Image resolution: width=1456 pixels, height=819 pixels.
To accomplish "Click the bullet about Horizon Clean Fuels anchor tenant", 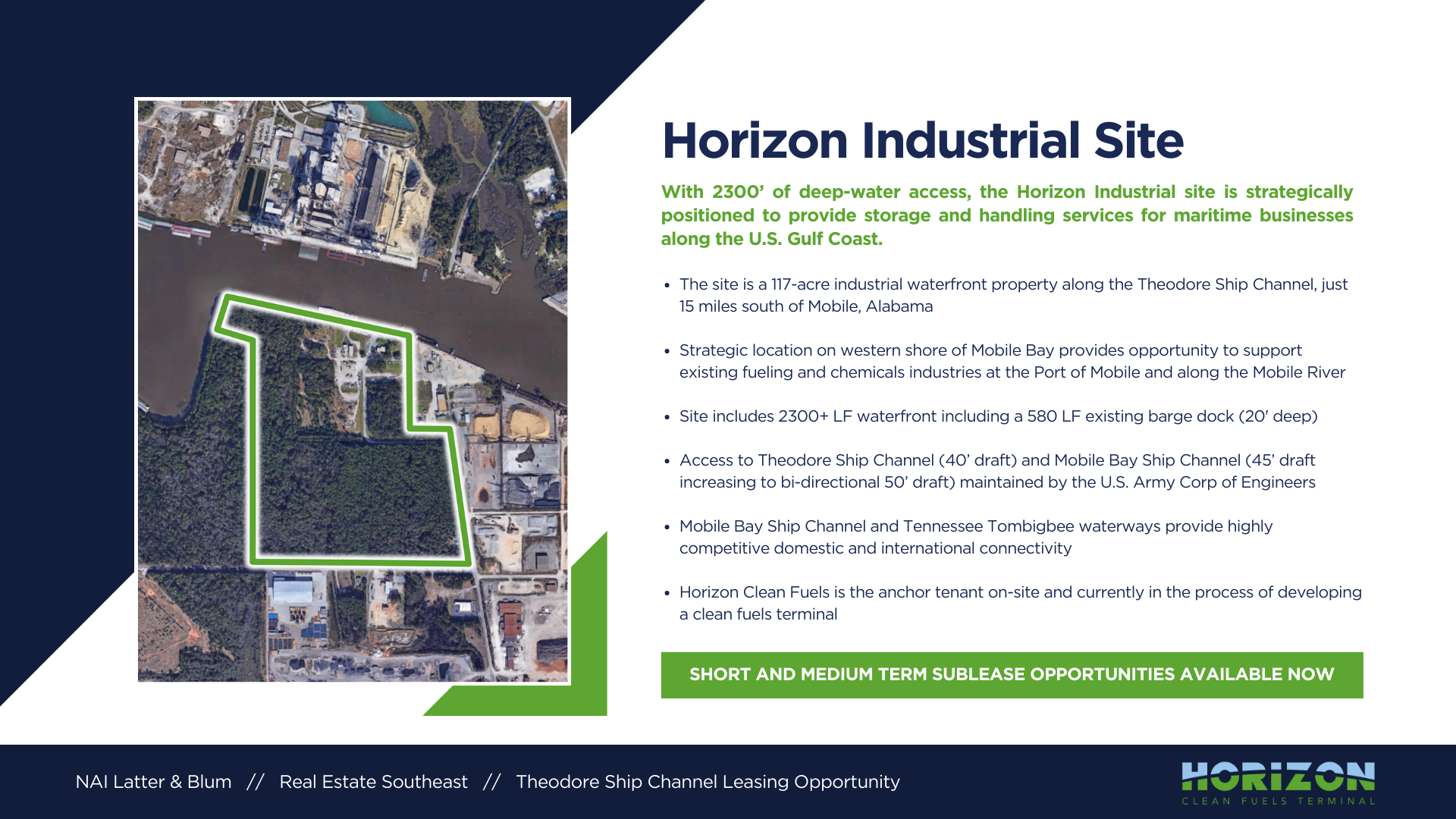I will point(1020,603).
